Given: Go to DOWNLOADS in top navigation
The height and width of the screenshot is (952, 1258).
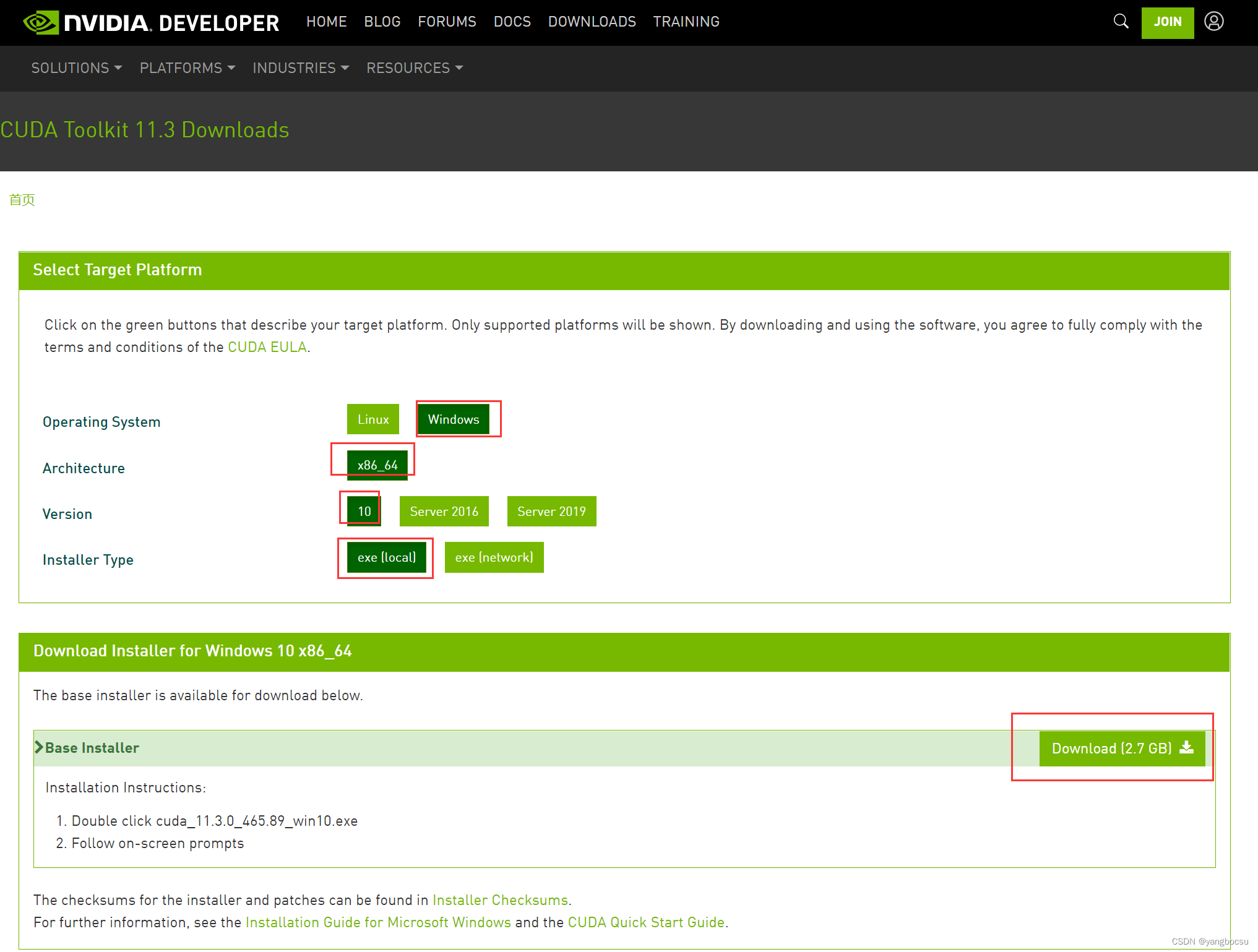Looking at the screenshot, I should click(592, 22).
